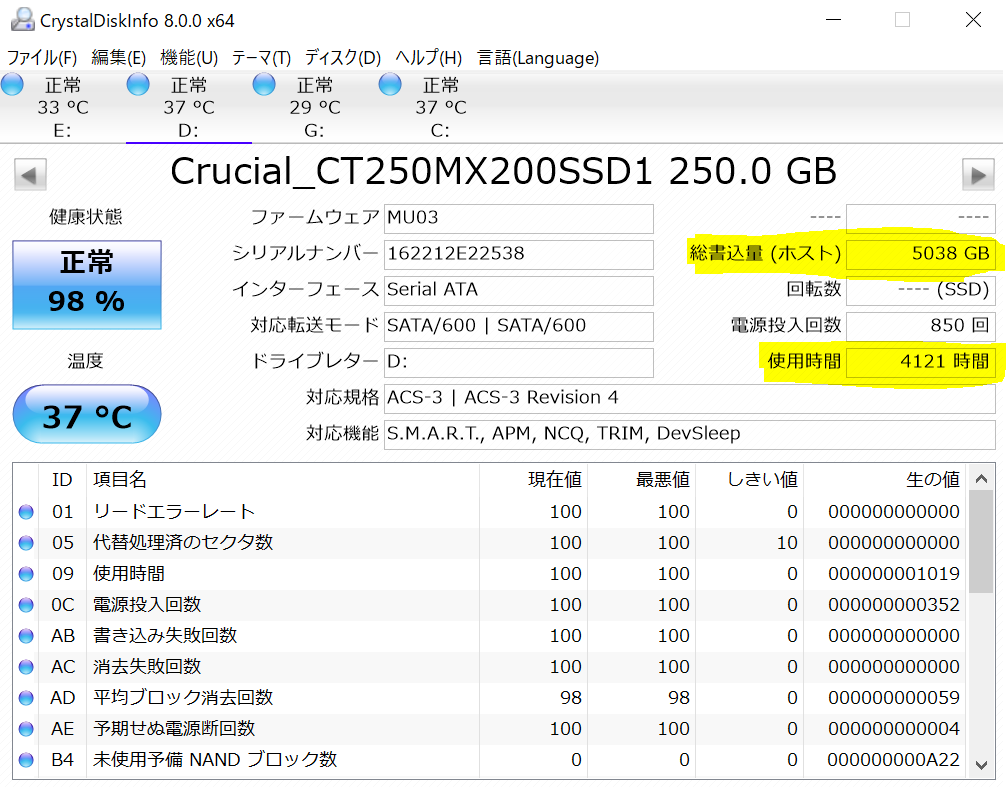Go to next disk with right arrow

coord(977,175)
